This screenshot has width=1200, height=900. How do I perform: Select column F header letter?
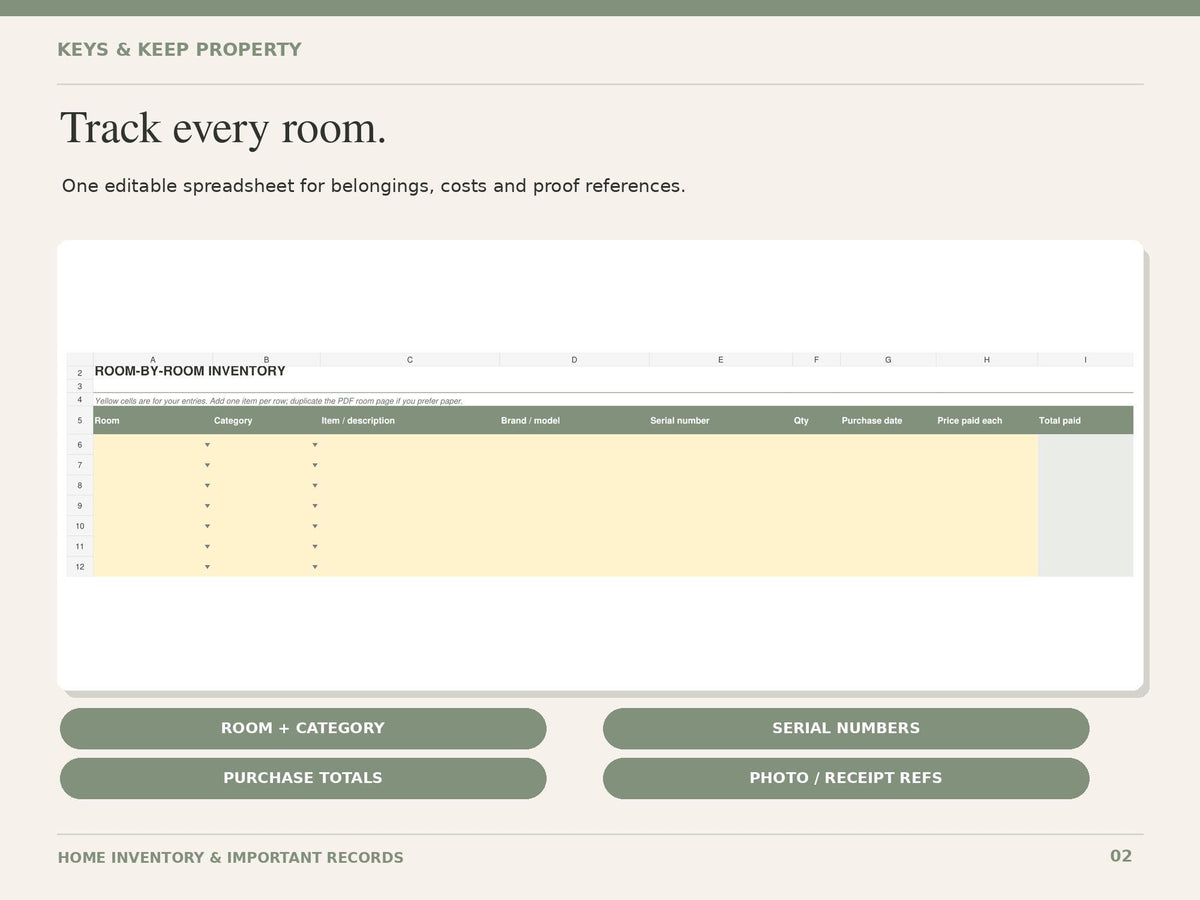816,360
